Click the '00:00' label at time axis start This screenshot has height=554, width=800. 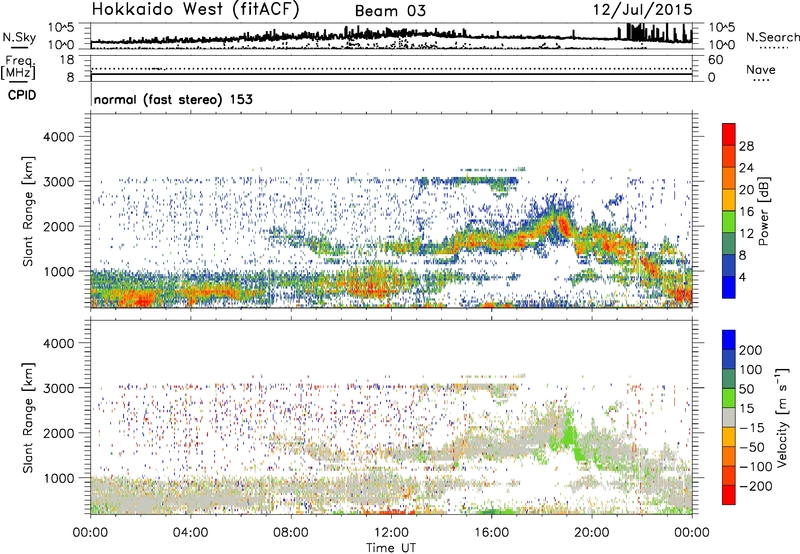90,533
